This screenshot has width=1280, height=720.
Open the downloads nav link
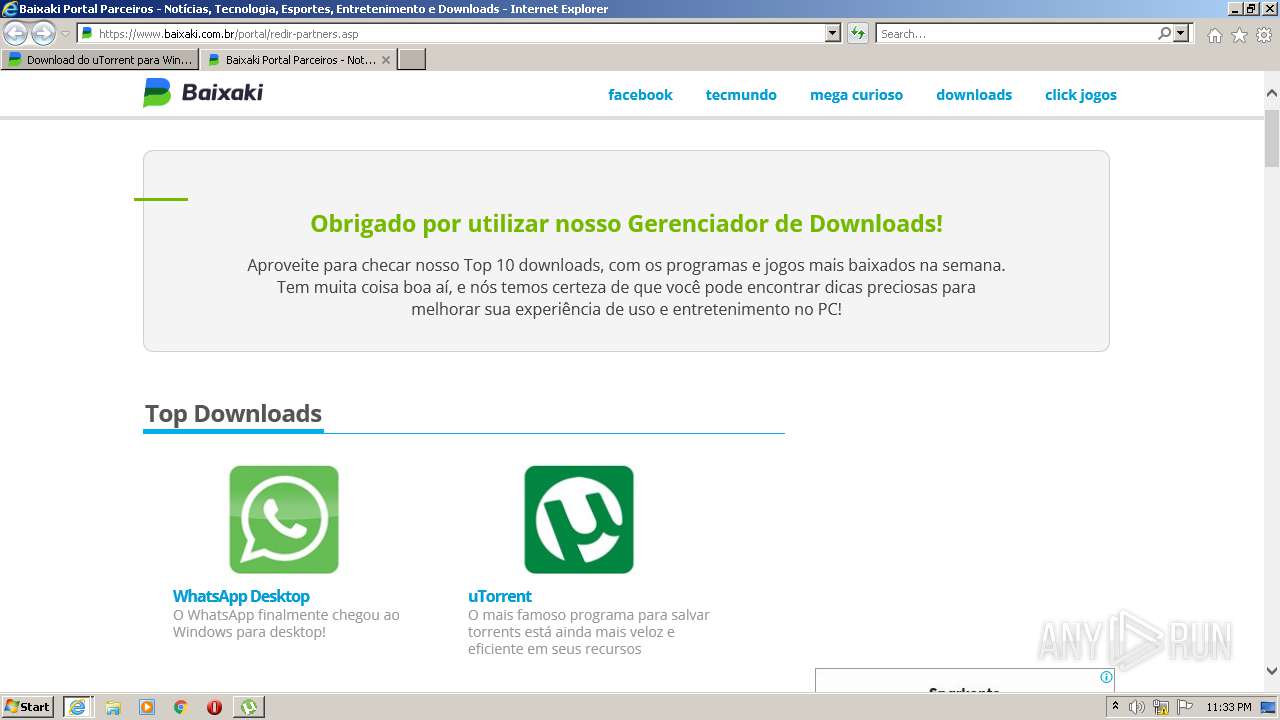974,95
